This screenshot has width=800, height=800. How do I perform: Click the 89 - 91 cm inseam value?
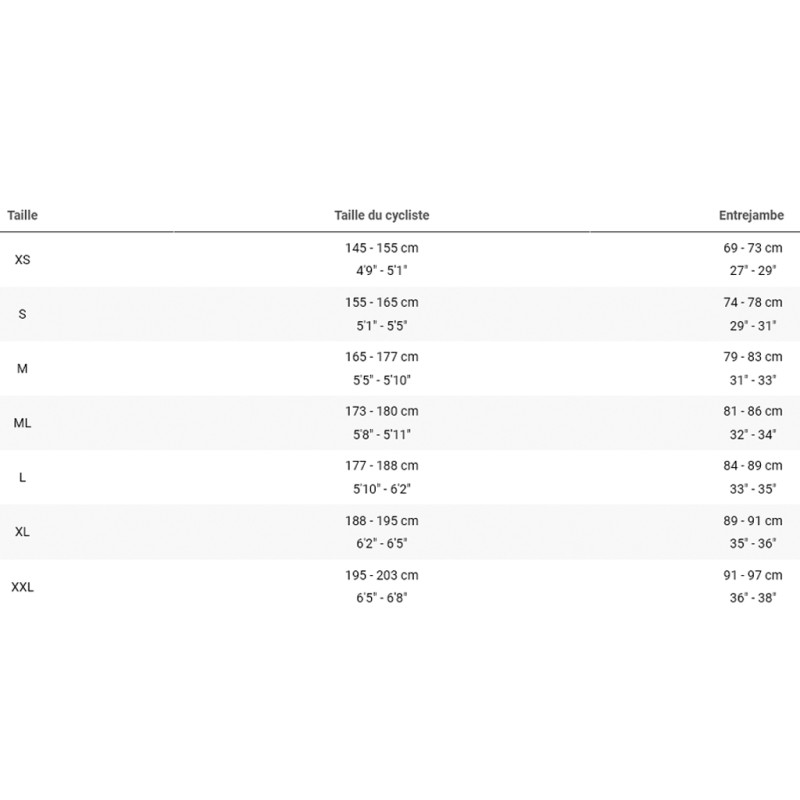(x=753, y=521)
